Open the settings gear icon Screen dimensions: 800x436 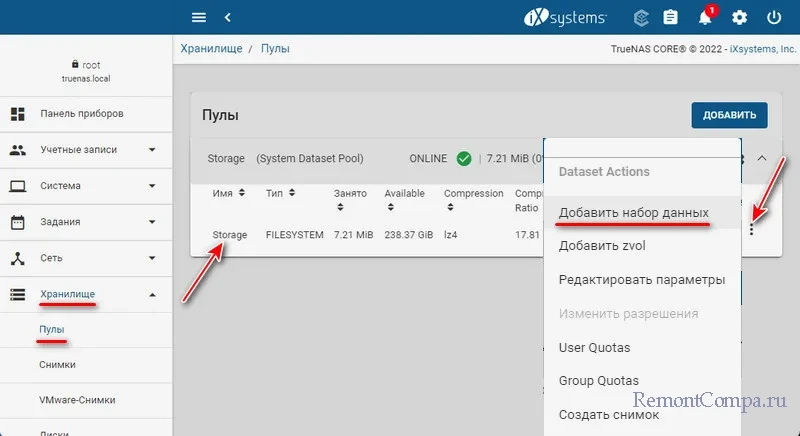740,17
